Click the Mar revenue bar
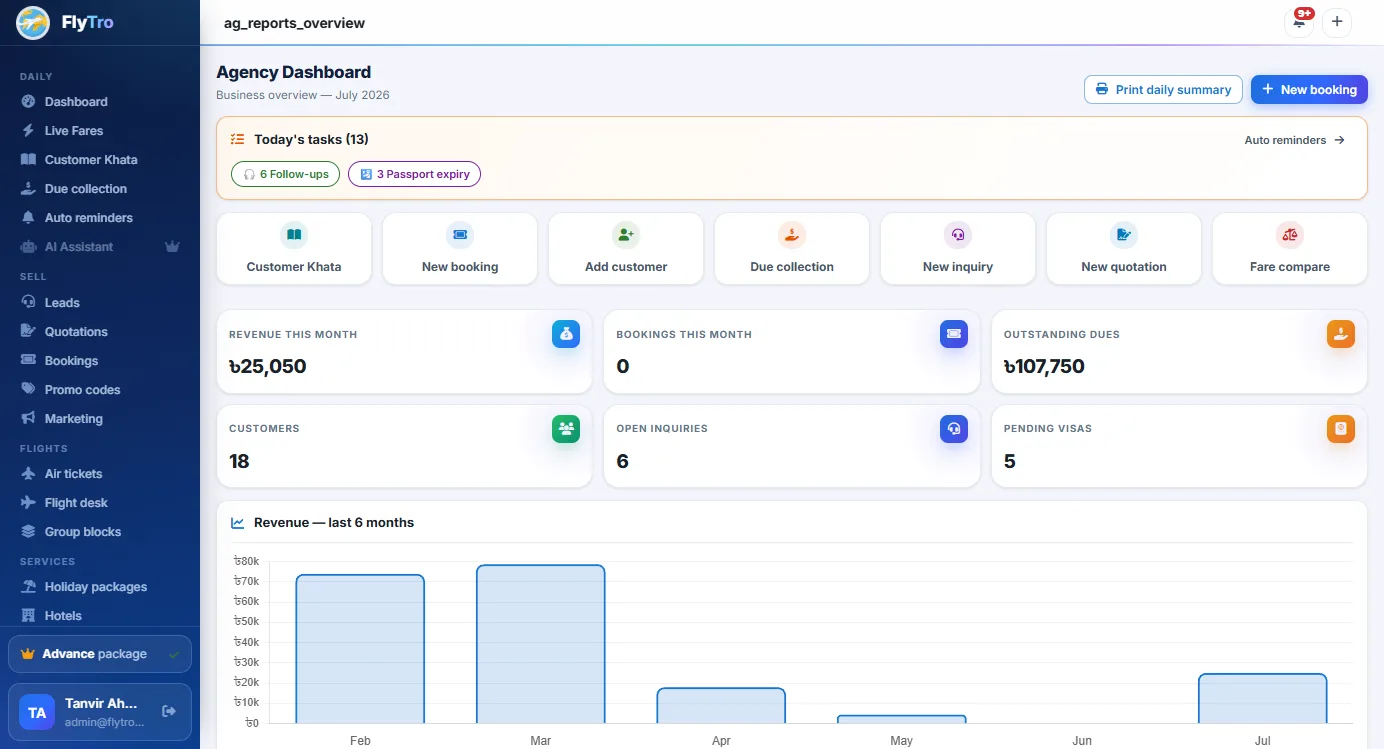Screen dimensions: 1384x749 (540, 644)
